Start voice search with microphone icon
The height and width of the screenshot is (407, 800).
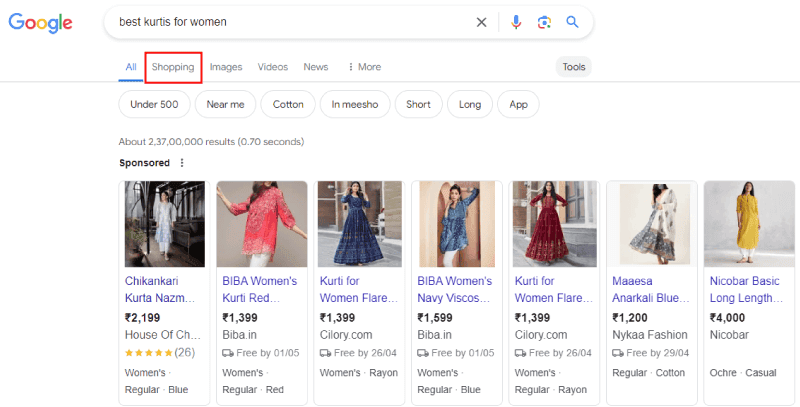516,22
